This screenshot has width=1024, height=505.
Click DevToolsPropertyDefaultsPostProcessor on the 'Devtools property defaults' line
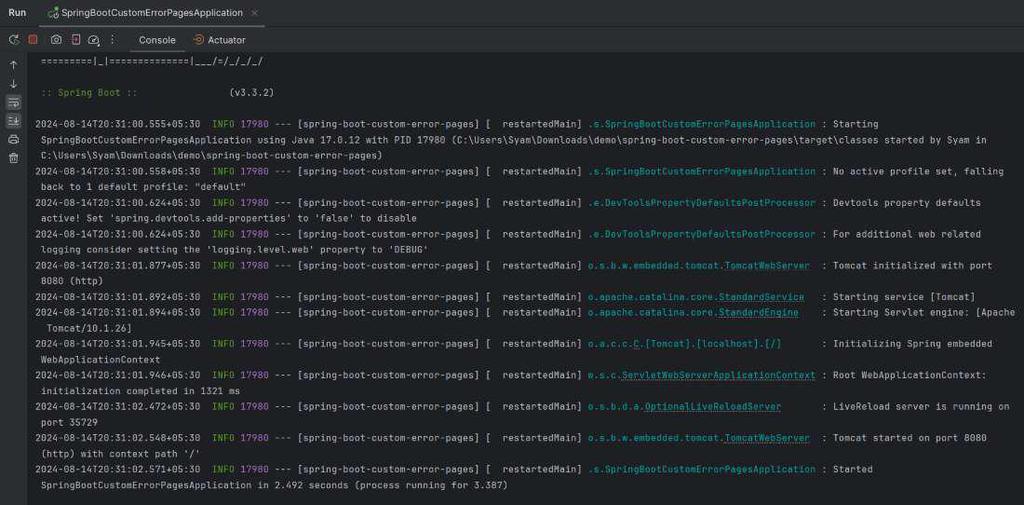coord(701,203)
